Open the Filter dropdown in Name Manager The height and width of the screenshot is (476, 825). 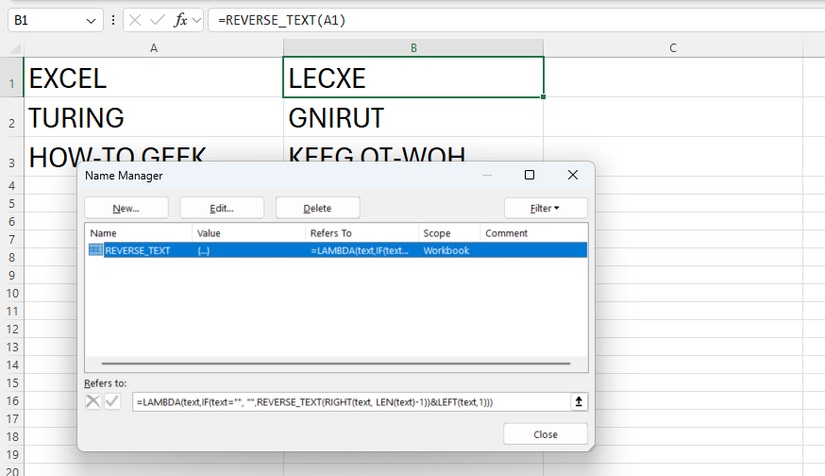pos(546,208)
